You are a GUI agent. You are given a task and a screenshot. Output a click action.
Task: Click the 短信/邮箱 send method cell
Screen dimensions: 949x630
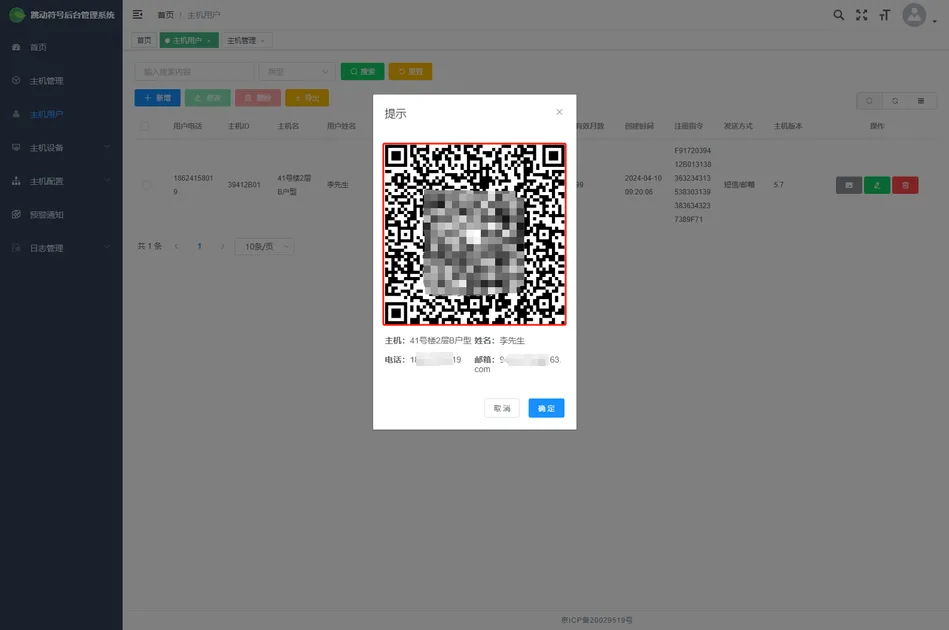tap(739, 185)
